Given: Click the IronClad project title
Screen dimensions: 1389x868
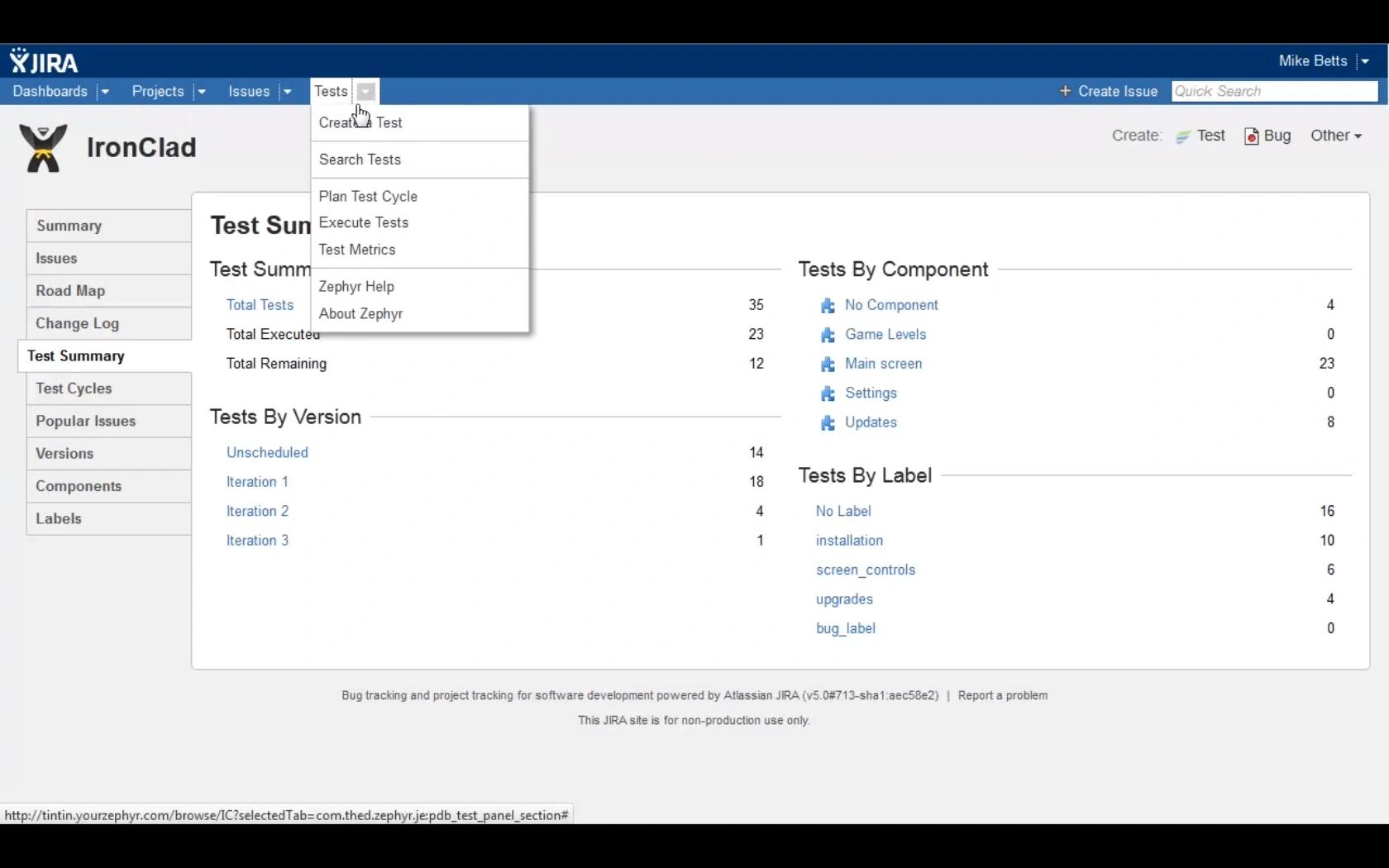Looking at the screenshot, I should pos(141,148).
